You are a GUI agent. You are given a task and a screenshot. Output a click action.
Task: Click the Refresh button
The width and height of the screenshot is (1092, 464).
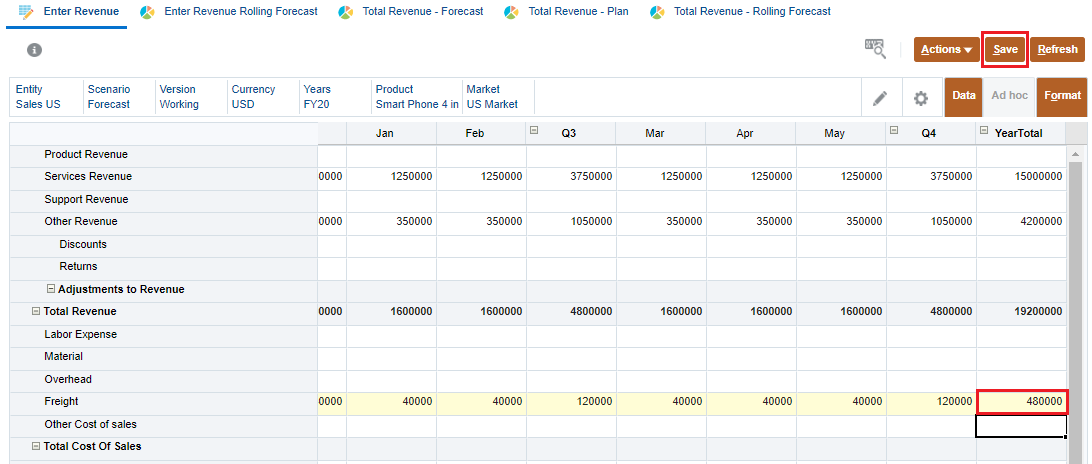[1057, 49]
